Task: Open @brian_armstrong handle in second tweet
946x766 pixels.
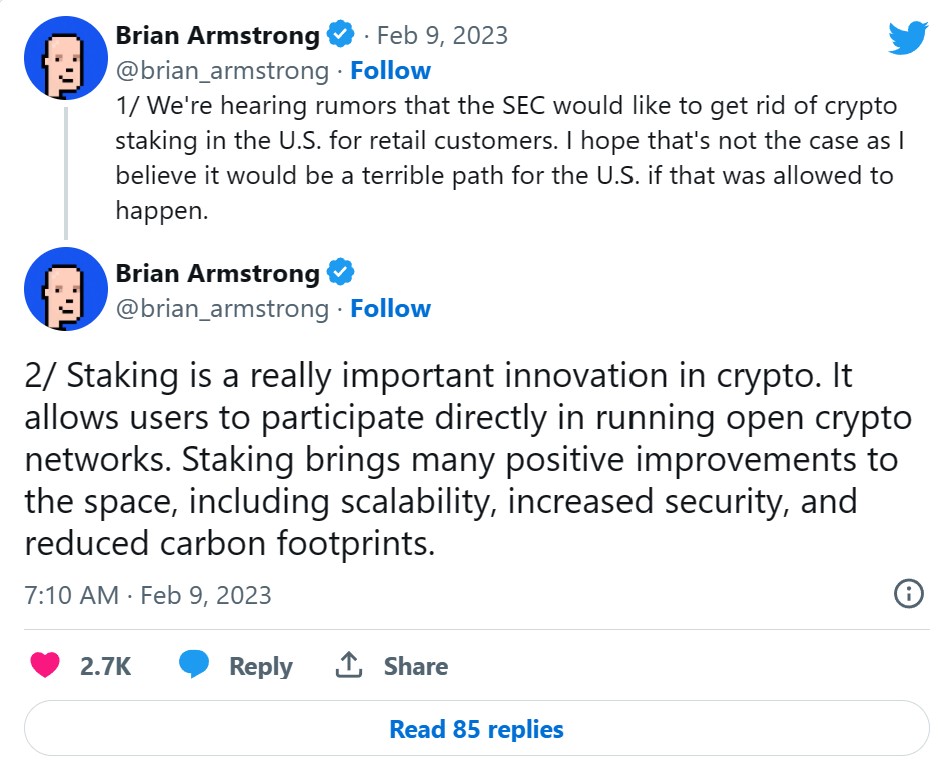Action: [x=222, y=308]
